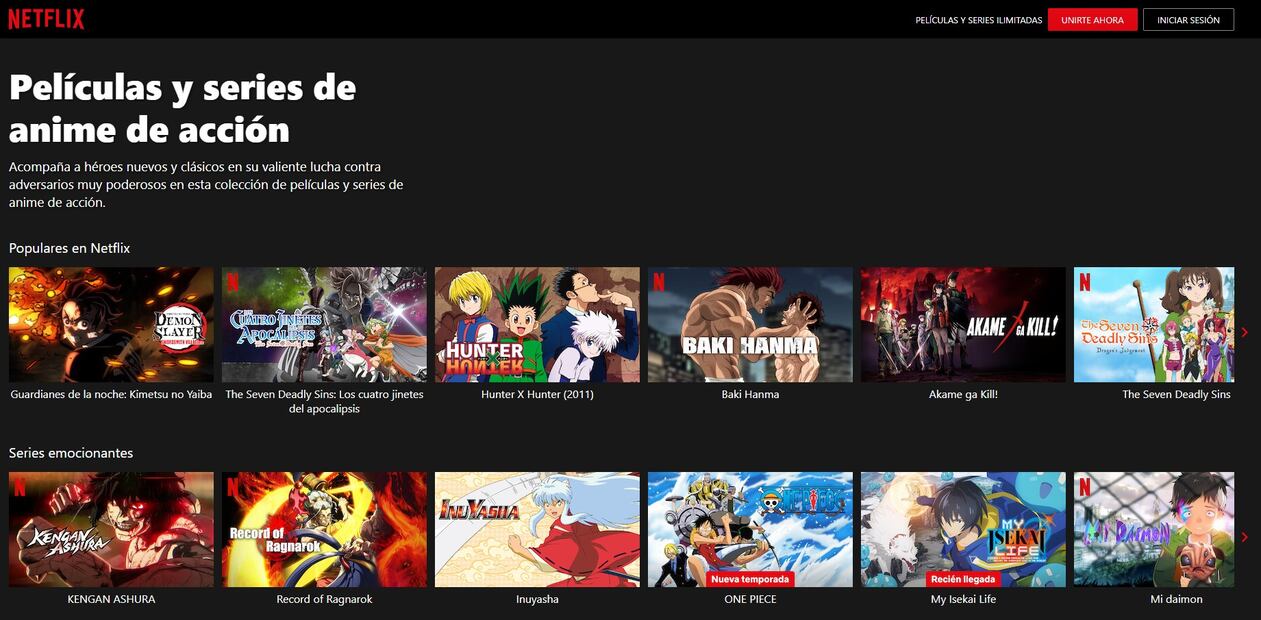The height and width of the screenshot is (620, 1261).
Task: Choose the Akame ga Kill! thumbnail
Action: click(x=963, y=324)
